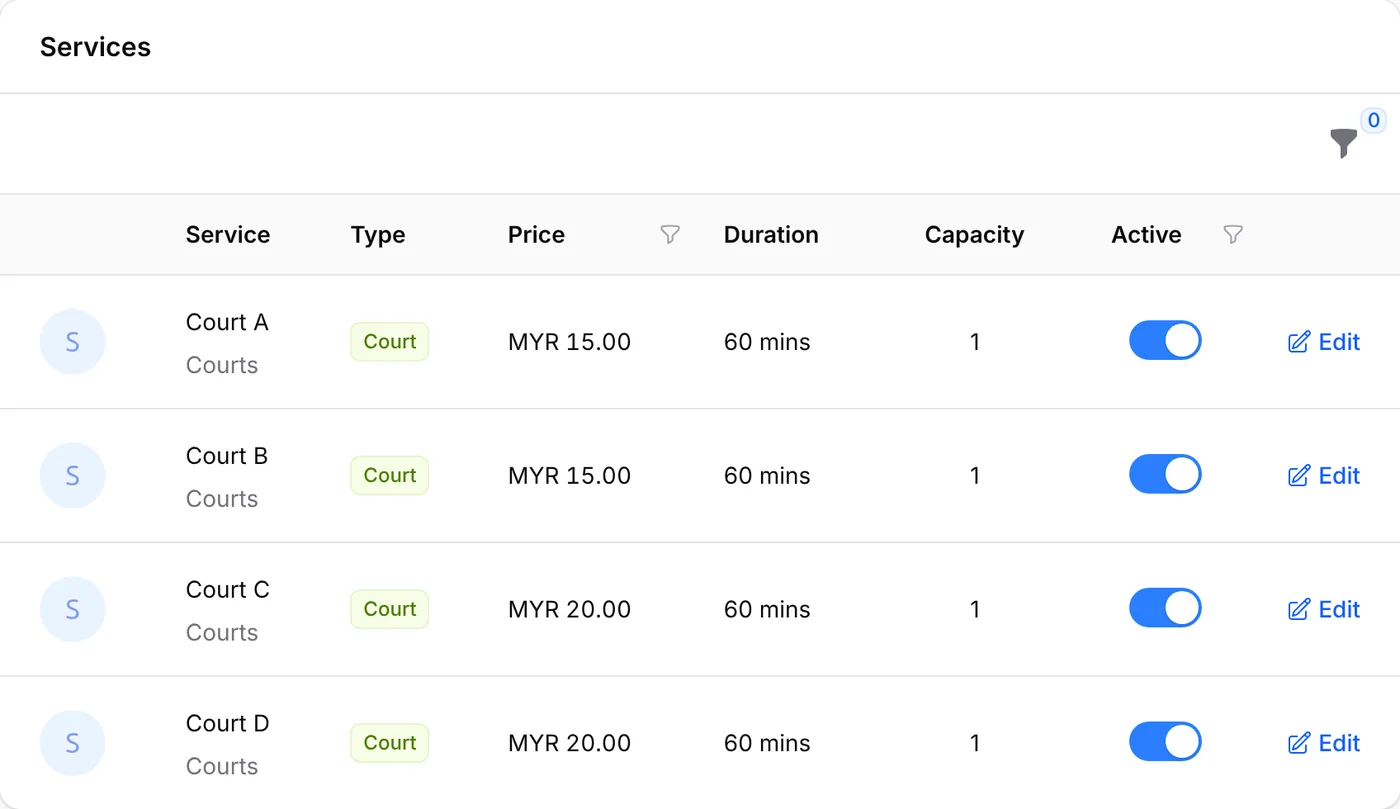Disable the Court A active toggle
The width and height of the screenshot is (1400, 809).
tap(1165, 340)
